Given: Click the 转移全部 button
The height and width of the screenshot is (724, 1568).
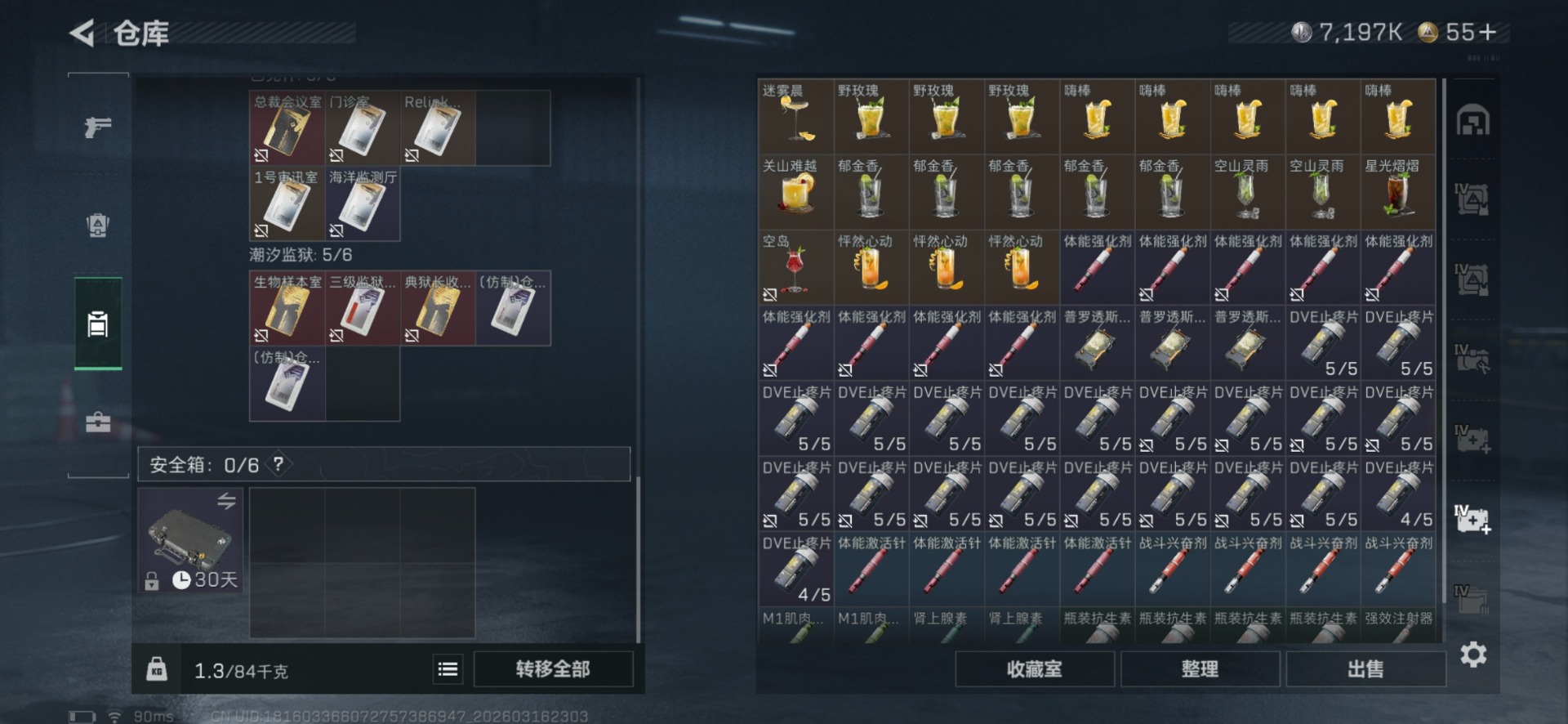Looking at the screenshot, I should [x=553, y=669].
